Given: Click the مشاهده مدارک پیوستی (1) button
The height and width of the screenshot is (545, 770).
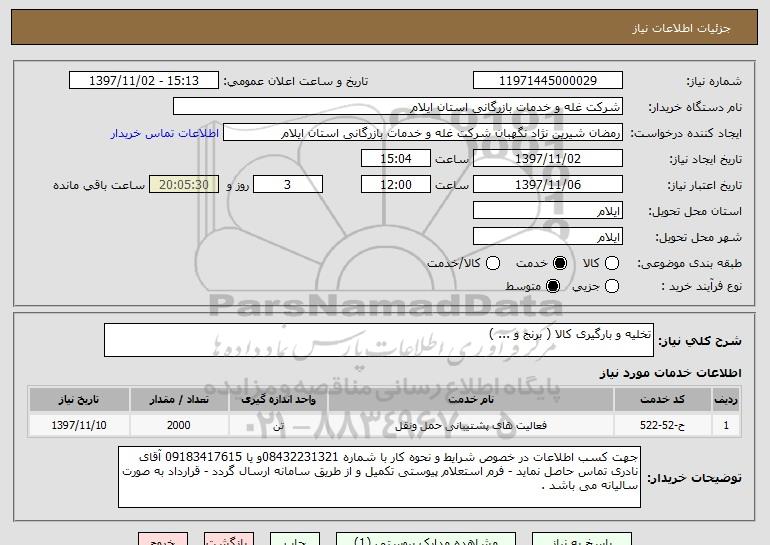Looking at the screenshot, I should [426, 539].
